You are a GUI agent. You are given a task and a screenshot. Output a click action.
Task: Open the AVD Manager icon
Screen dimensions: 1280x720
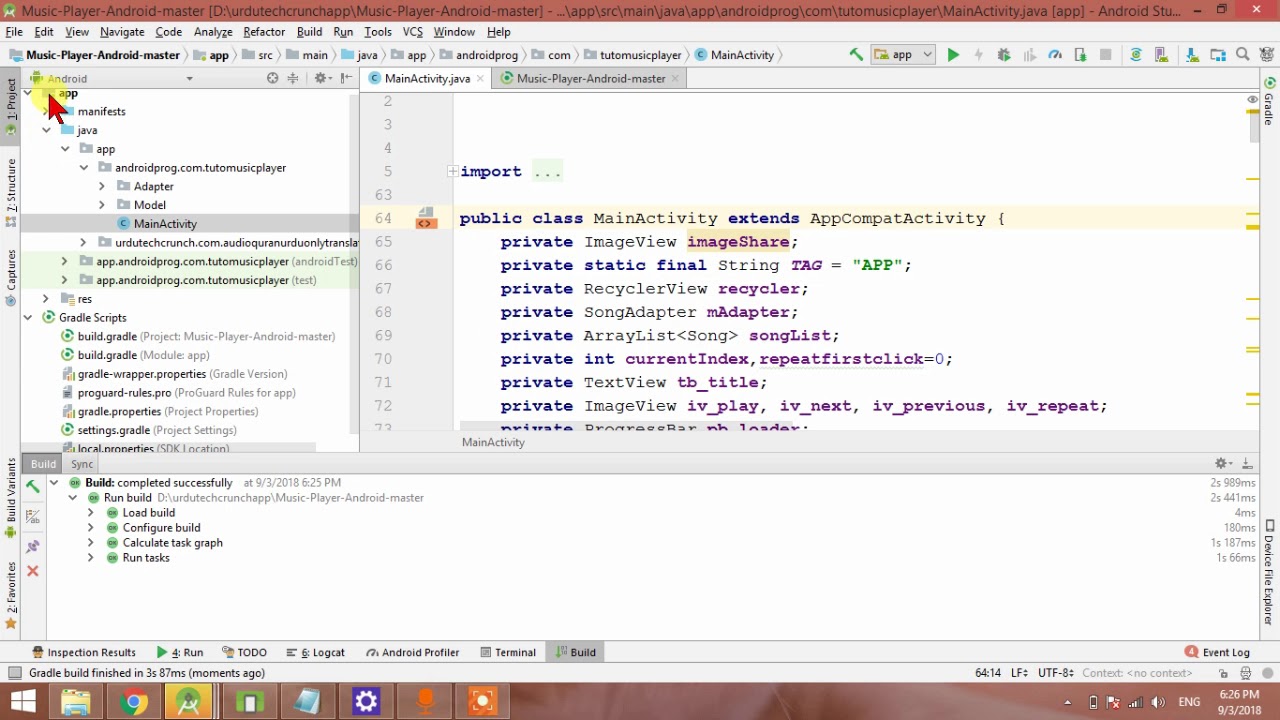click(x=1162, y=55)
